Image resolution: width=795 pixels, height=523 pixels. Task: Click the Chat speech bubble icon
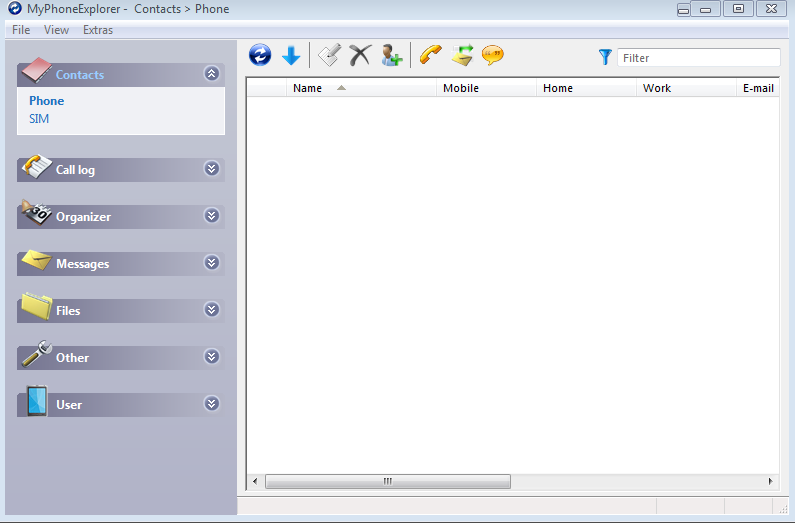click(493, 55)
